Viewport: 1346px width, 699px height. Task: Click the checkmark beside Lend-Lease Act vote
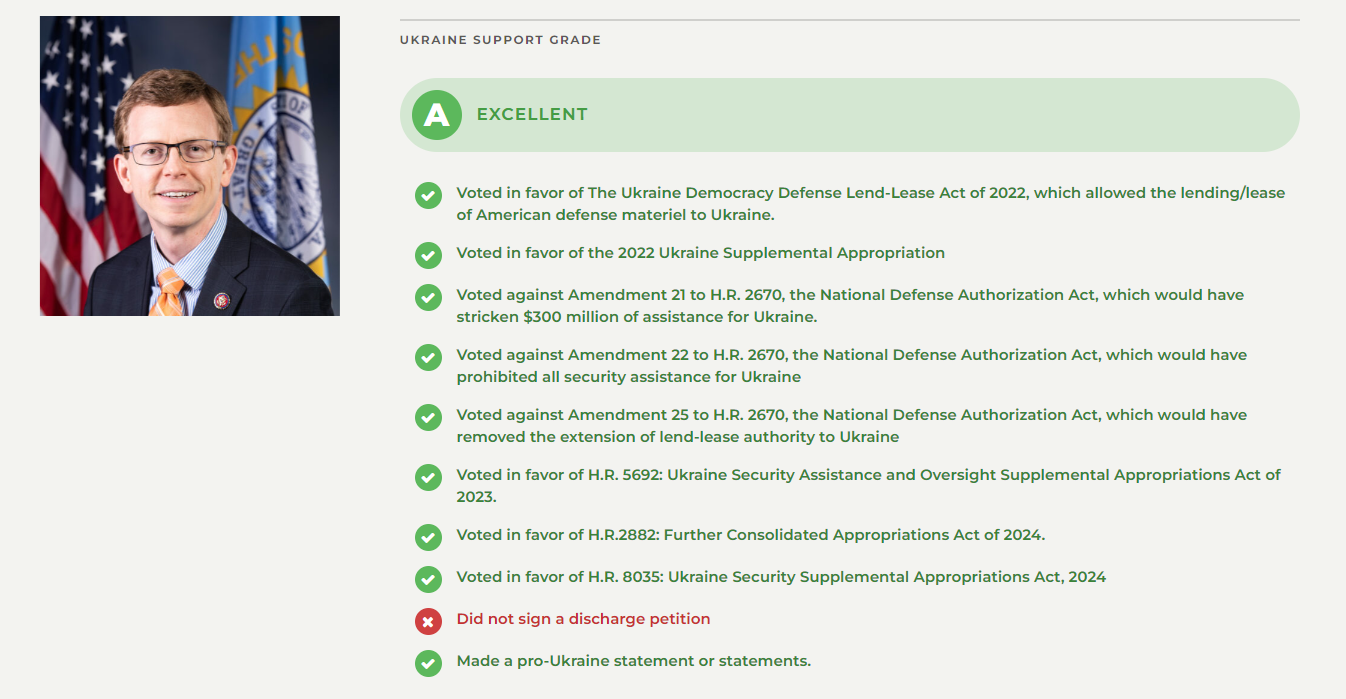coord(428,196)
